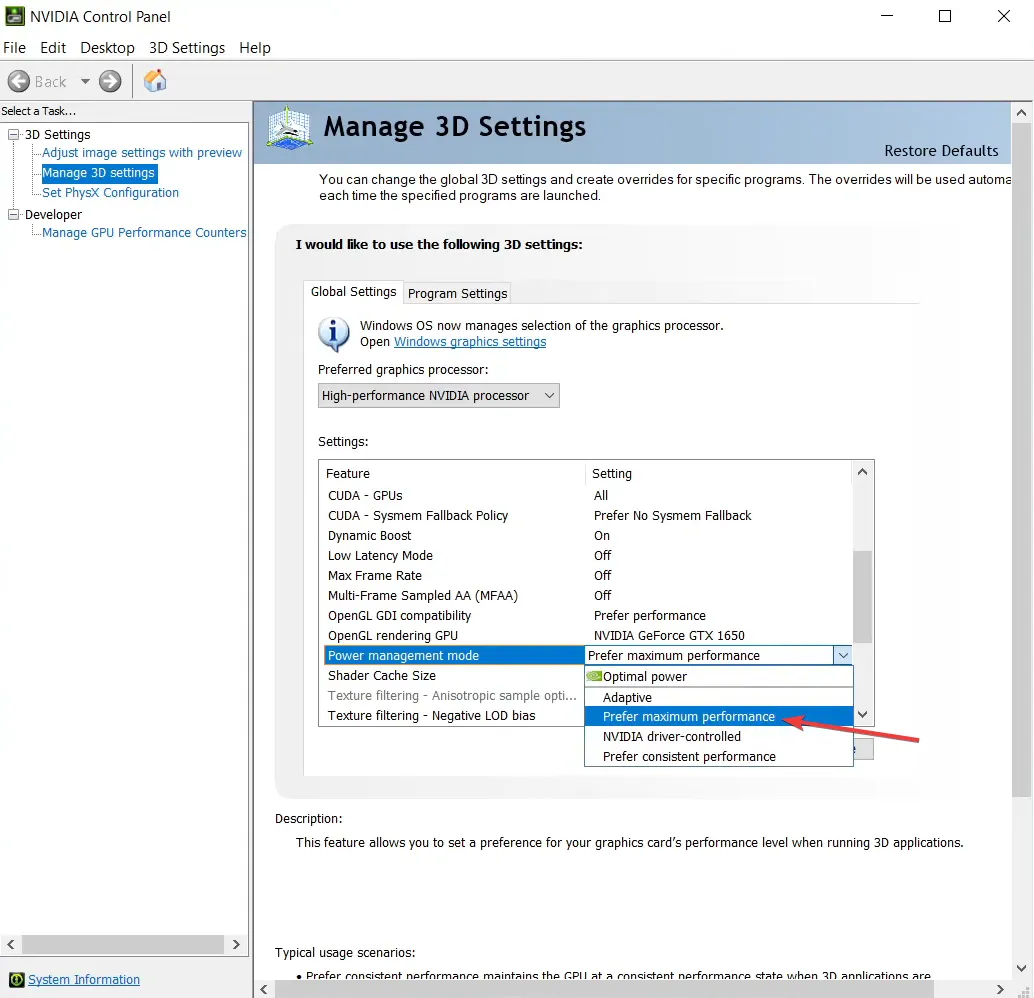This screenshot has height=998, width=1034.
Task: Select Texture filtering - Negative LOD bias row
Action: (x=454, y=716)
